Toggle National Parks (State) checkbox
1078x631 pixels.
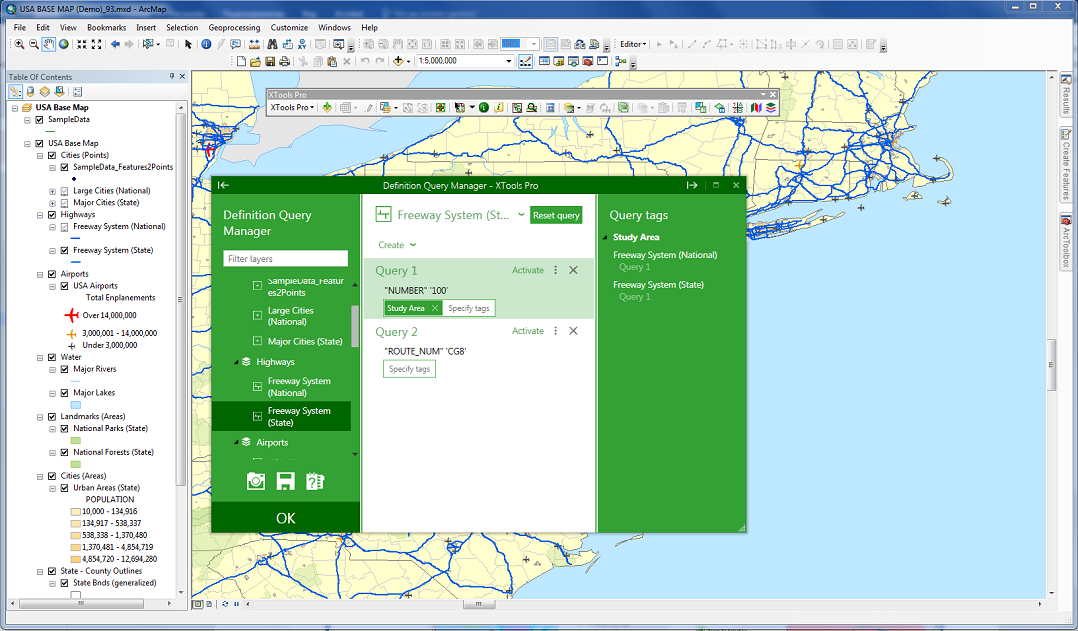(x=65, y=428)
